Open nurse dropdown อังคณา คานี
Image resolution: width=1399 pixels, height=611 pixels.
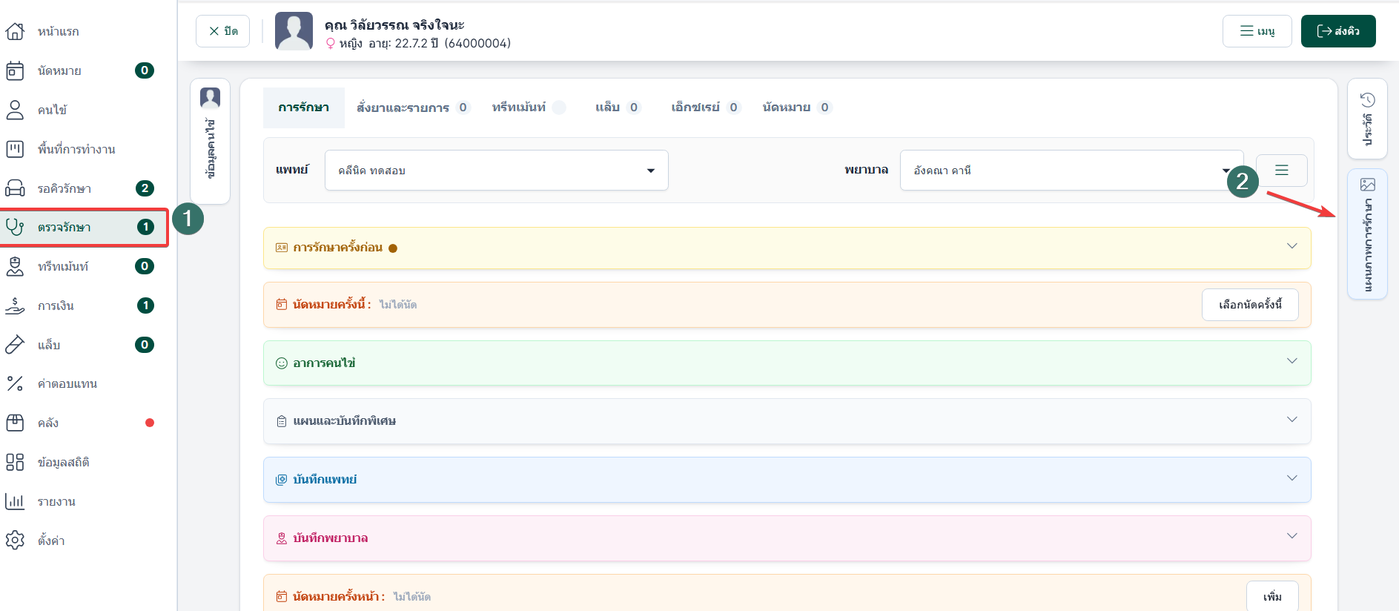coord(1071,170)
